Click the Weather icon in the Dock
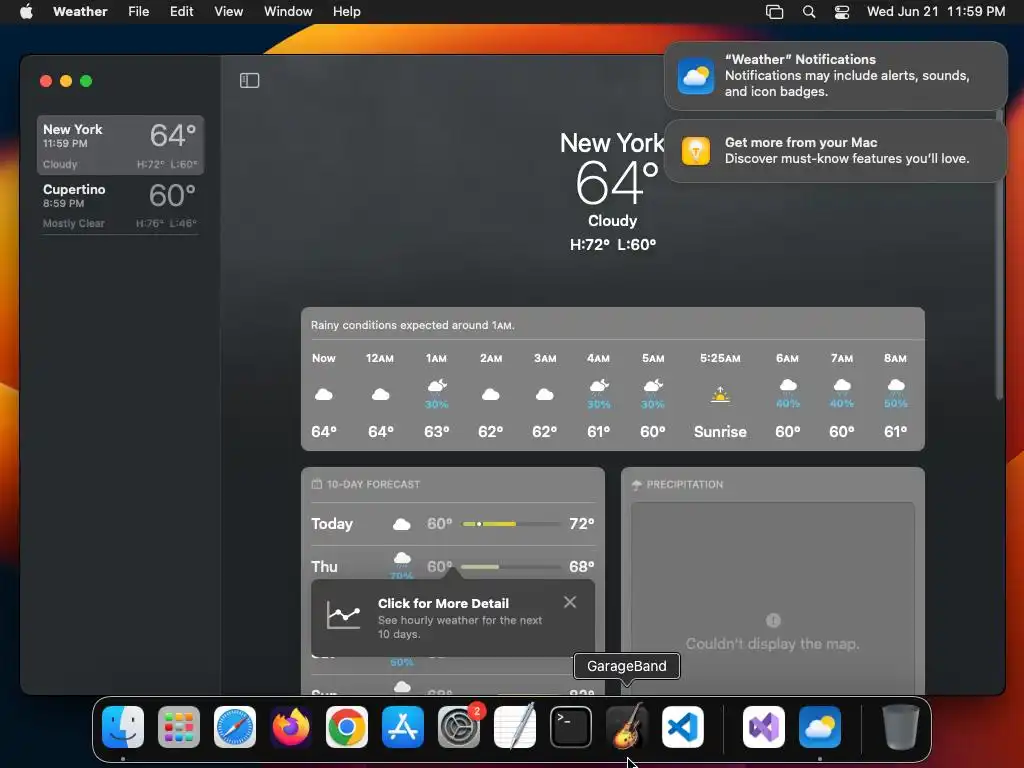1024x768 pixels. point(820,727)
